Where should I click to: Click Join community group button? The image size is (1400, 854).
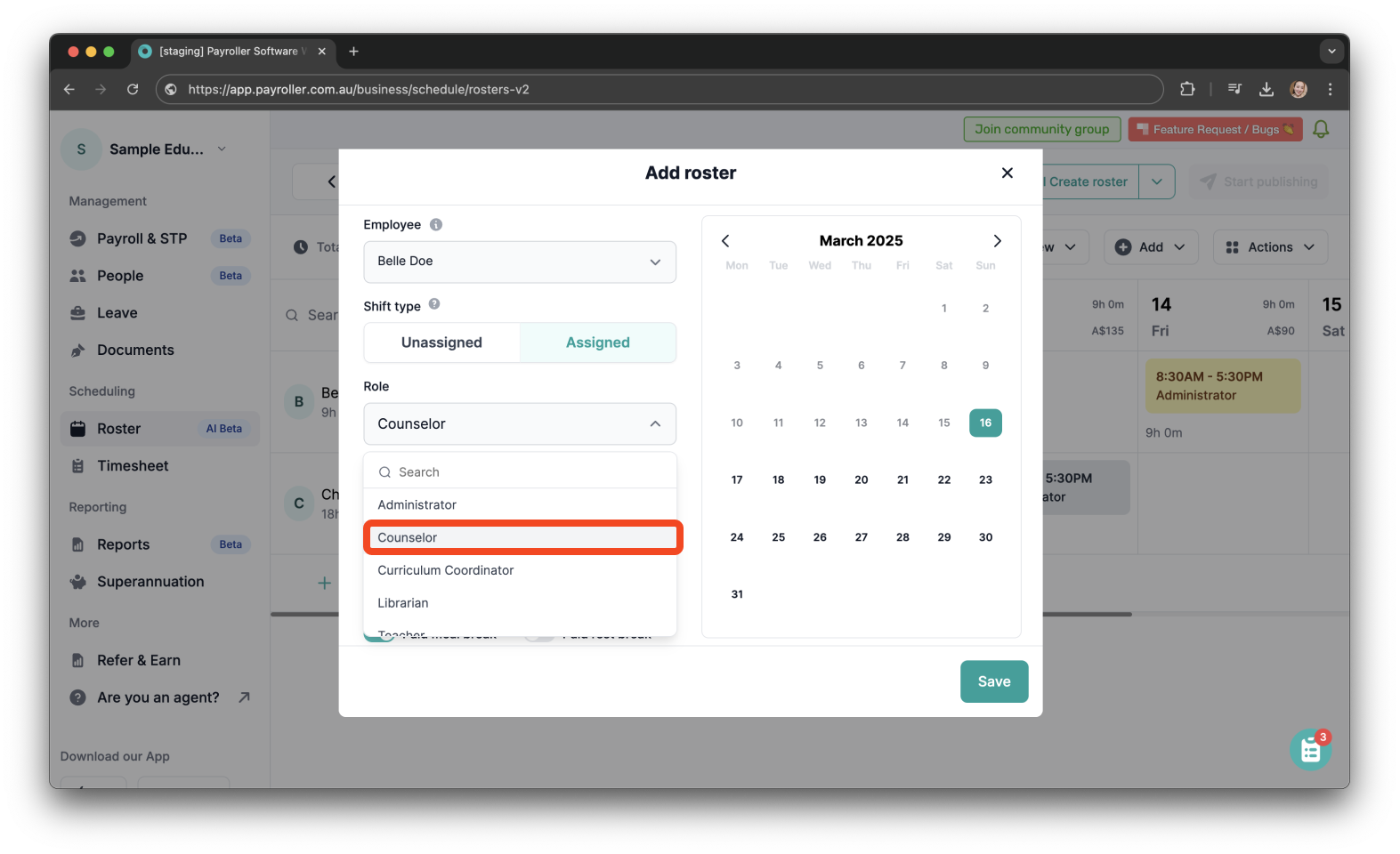pos(1042,129)
